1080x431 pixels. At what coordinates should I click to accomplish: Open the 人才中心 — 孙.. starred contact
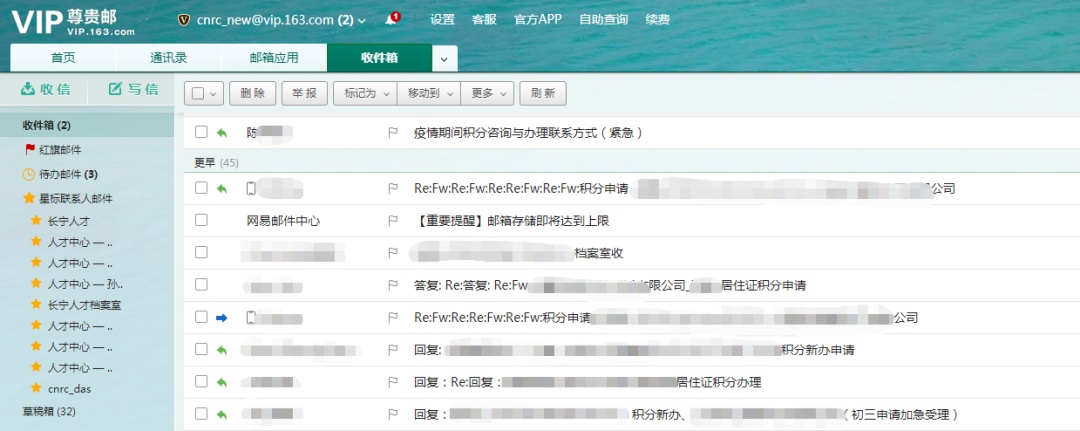85,284
